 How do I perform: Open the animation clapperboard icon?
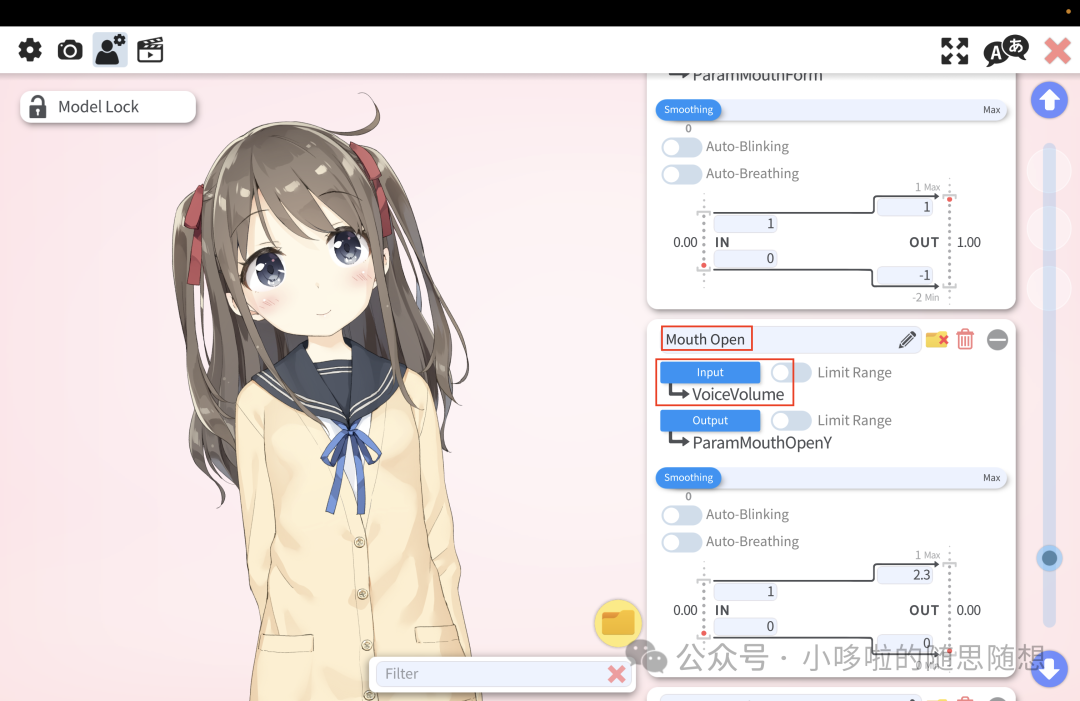tap(150, 50)
